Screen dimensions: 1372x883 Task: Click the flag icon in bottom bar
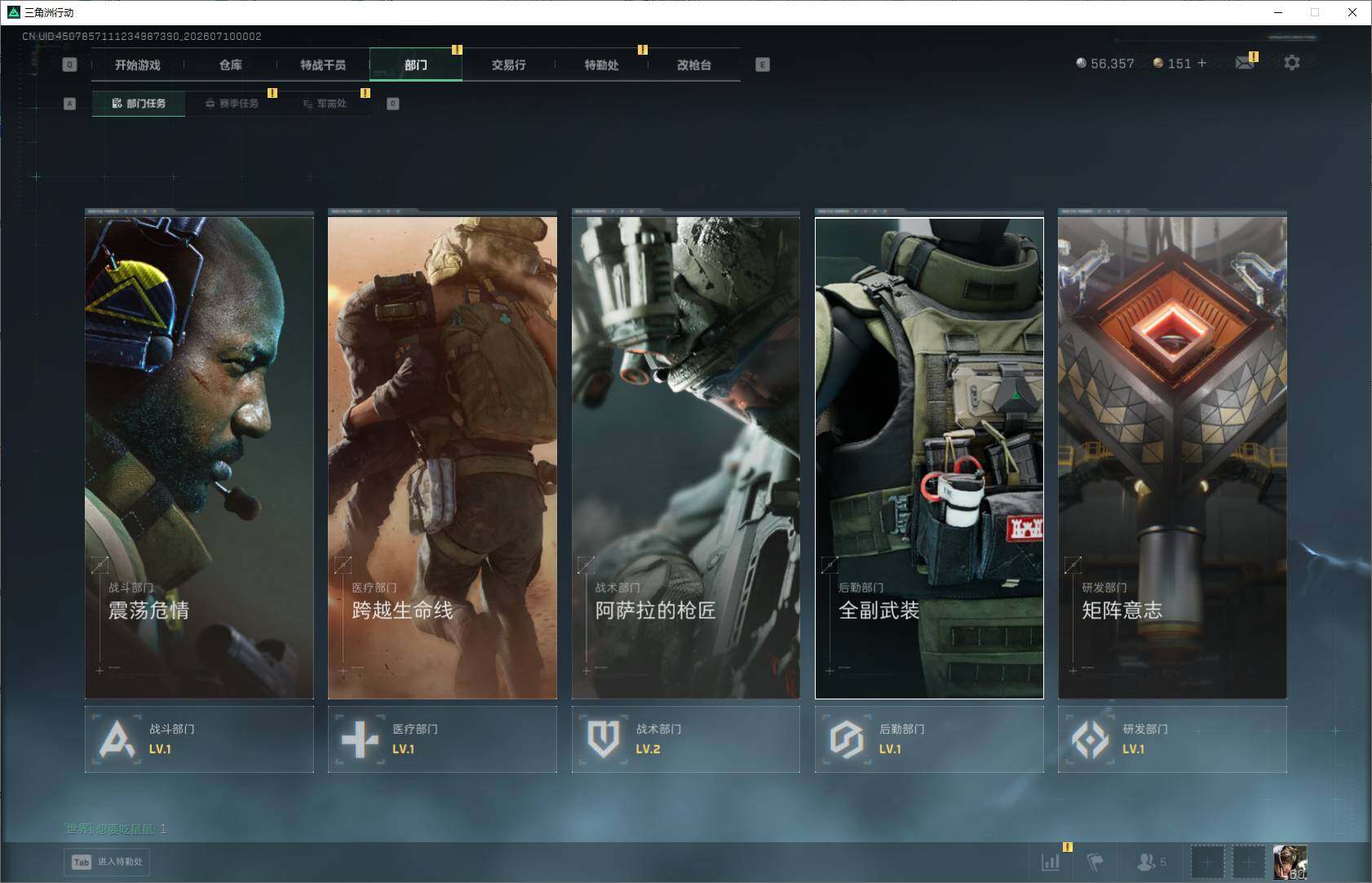point(1095,861)
